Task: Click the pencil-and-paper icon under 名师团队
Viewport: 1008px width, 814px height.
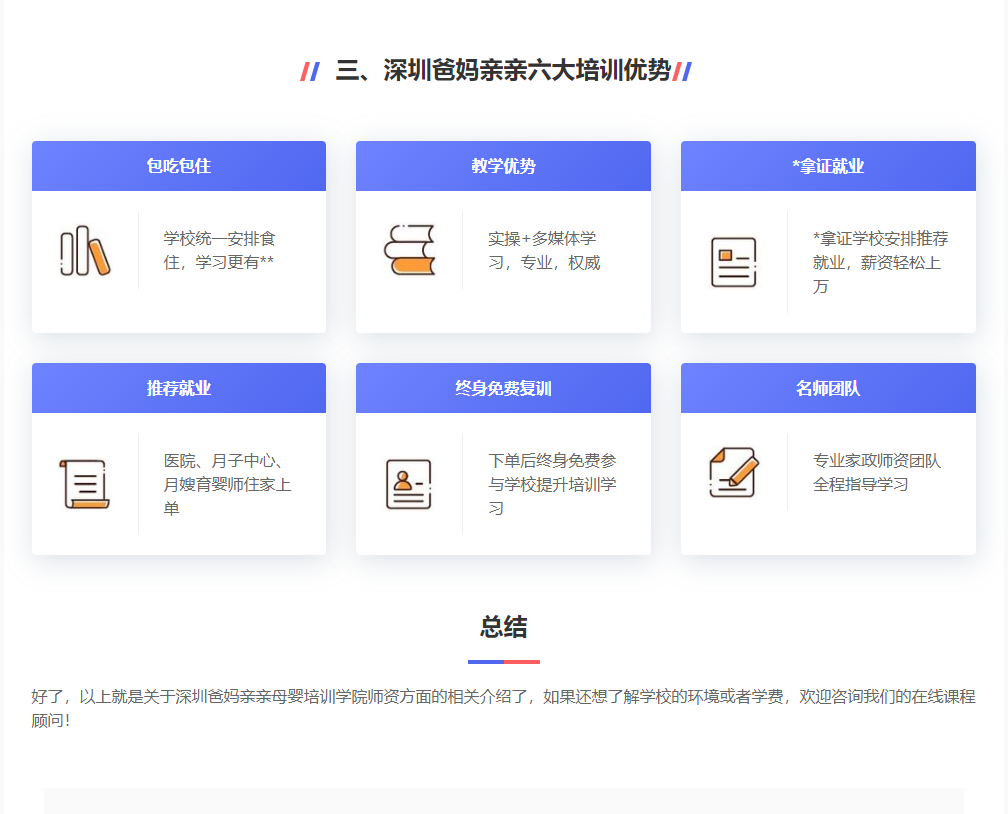Action: (733, 472)
